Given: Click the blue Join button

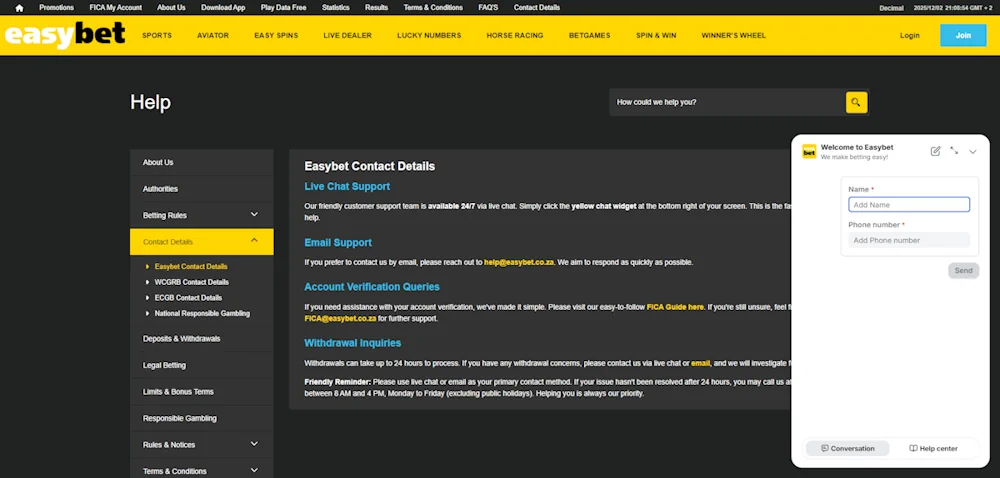Looking at the screenshot, I should (x=963, y=35).
